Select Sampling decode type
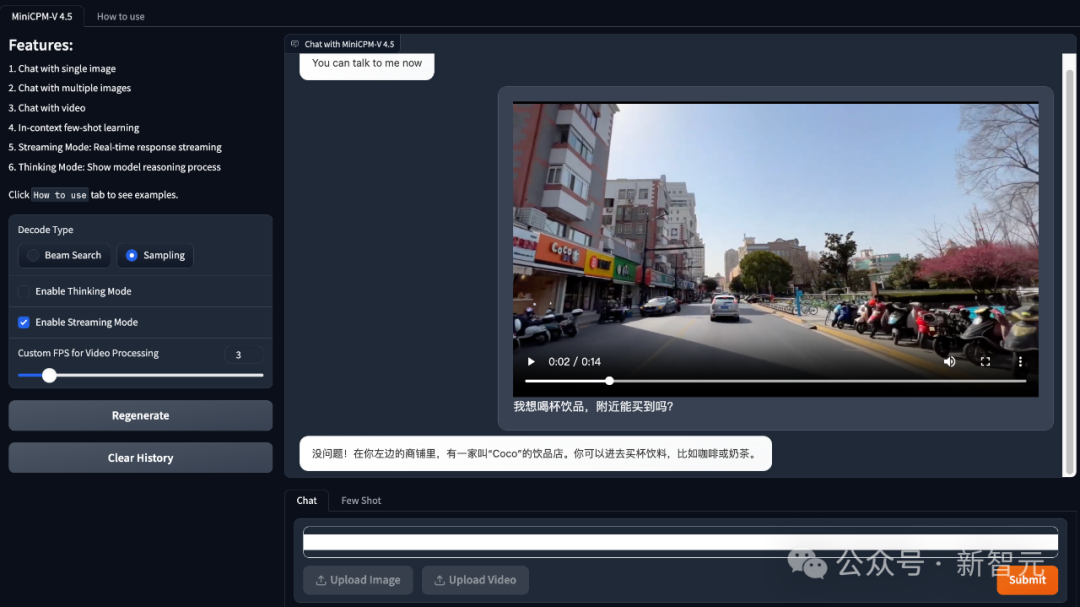1080x607 pixels. point(155,255)
